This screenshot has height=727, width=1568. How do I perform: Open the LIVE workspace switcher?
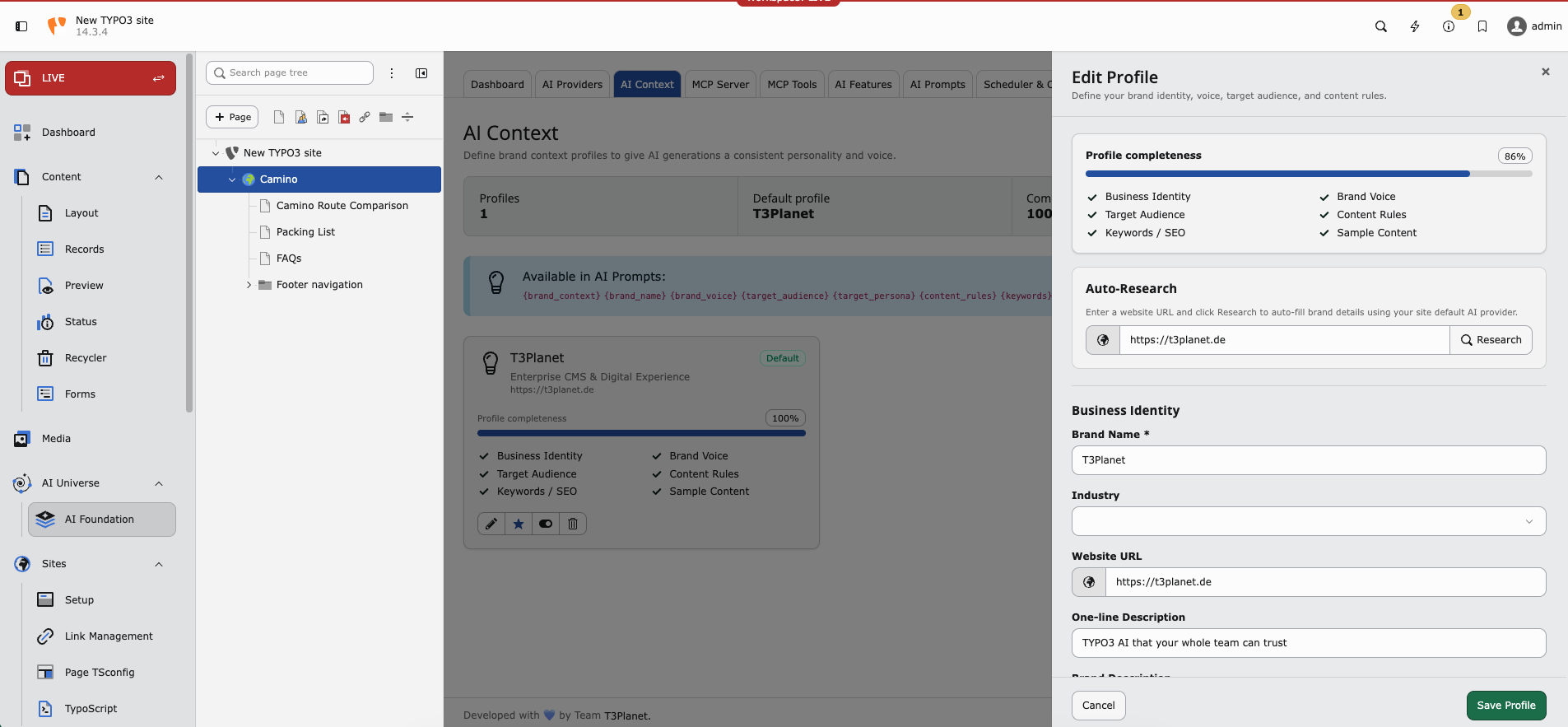click(91, 78)
